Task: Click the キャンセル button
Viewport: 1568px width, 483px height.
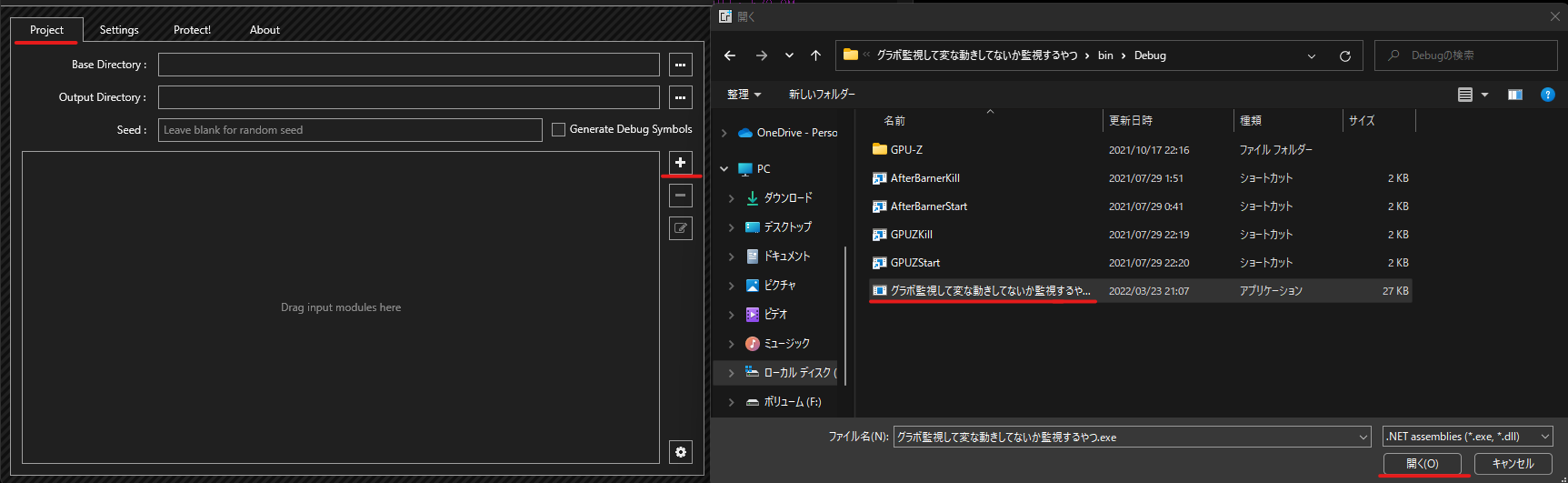Action: point(1513,464)
